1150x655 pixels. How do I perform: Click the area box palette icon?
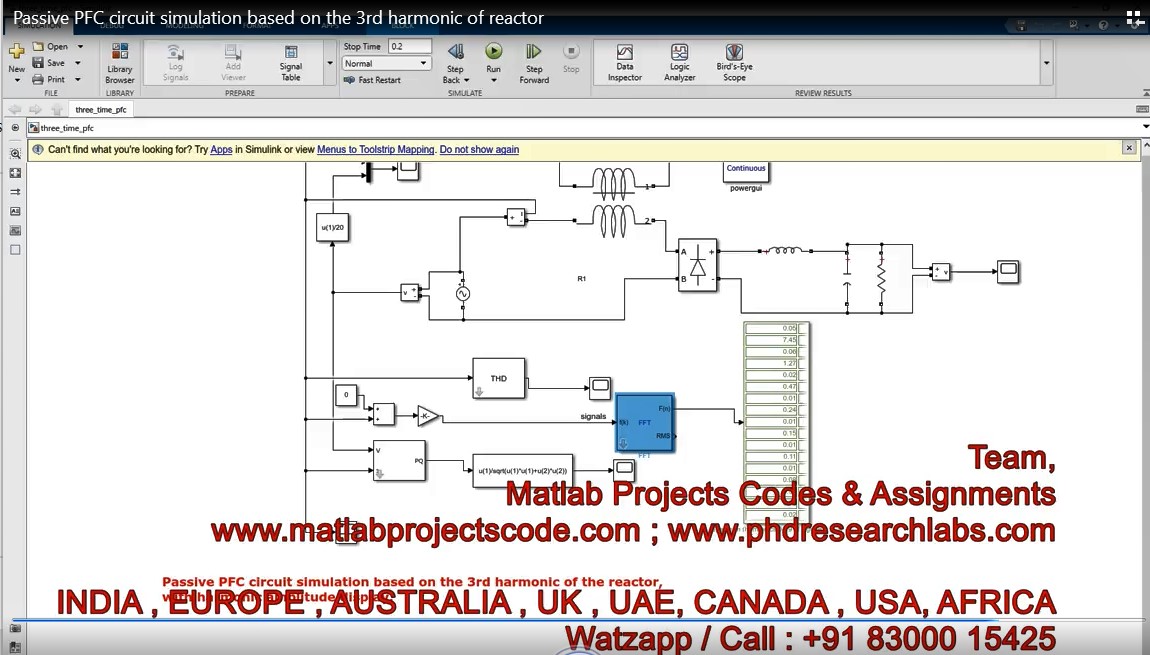pyautogui.click(x=15, y=249)
